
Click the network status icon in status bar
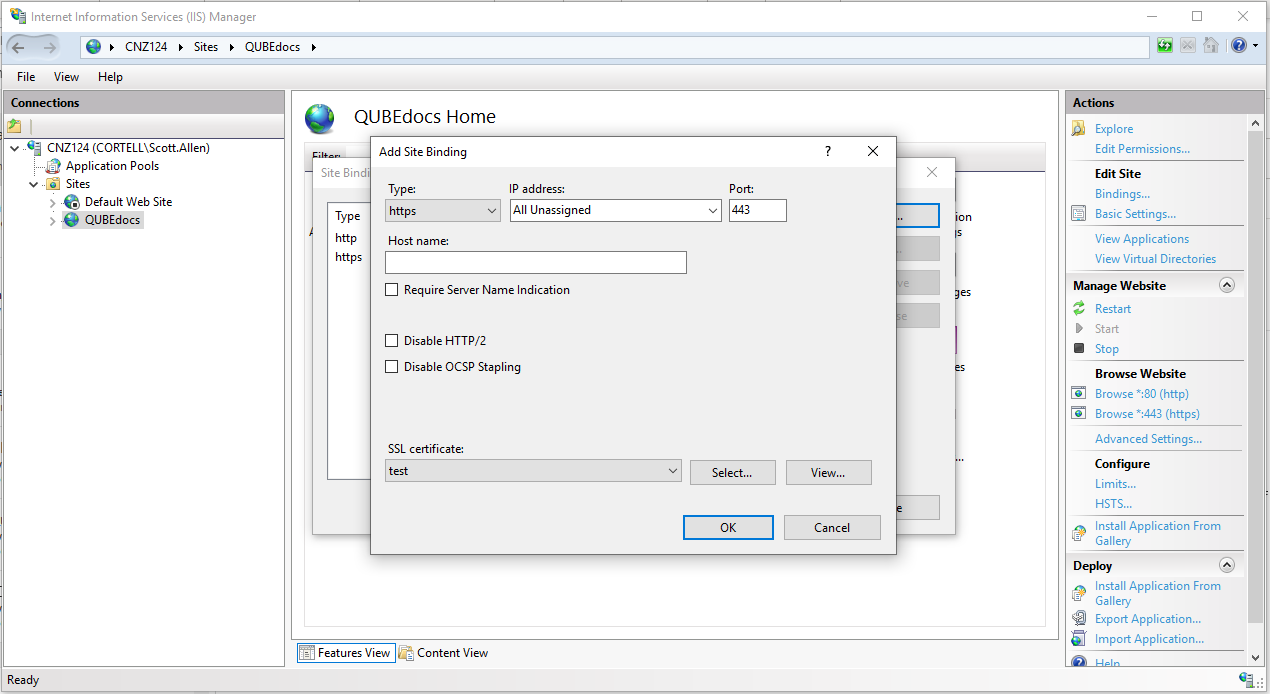(x=1246, y=680)
